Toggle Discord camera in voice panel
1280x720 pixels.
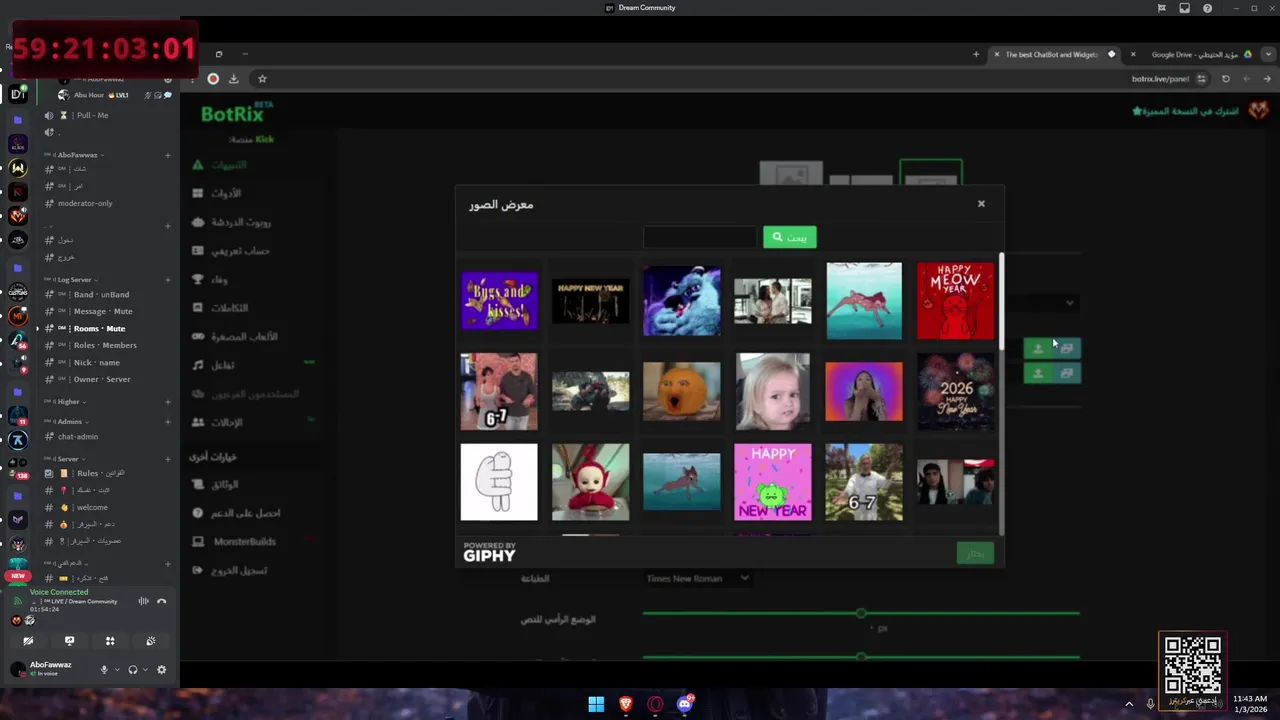pyautogui.click(x=28, y=641)
